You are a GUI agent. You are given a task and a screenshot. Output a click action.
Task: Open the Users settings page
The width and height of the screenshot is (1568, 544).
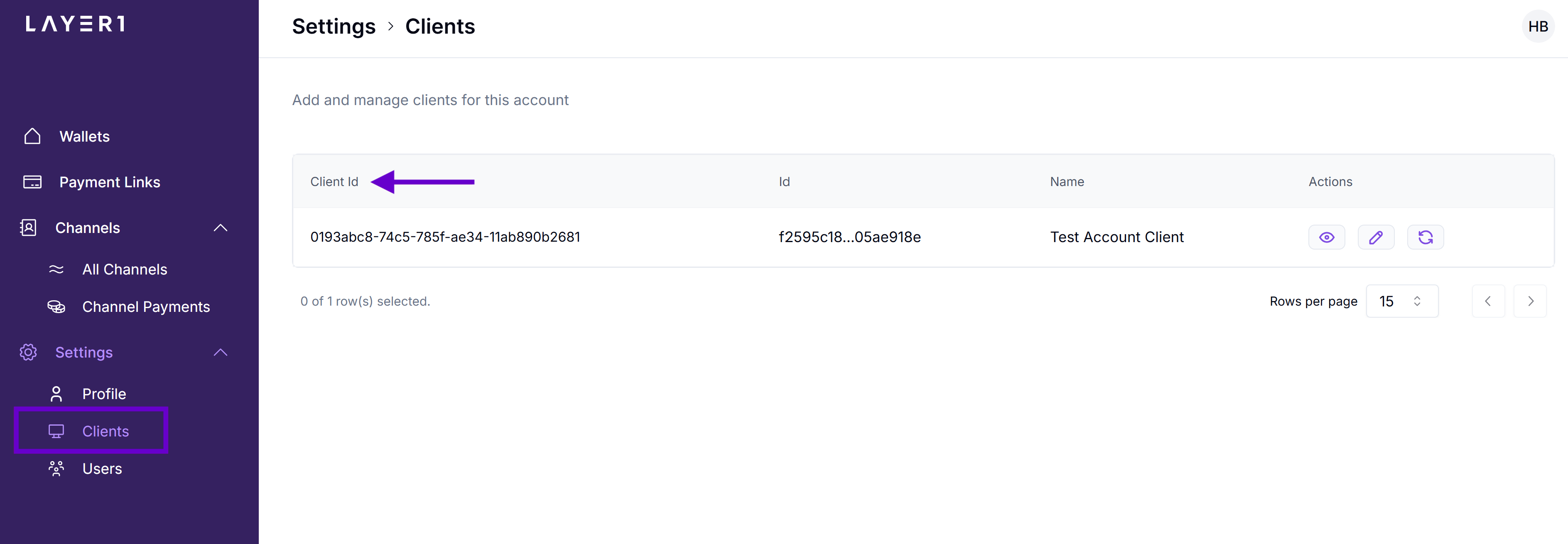tap(102, 468)
